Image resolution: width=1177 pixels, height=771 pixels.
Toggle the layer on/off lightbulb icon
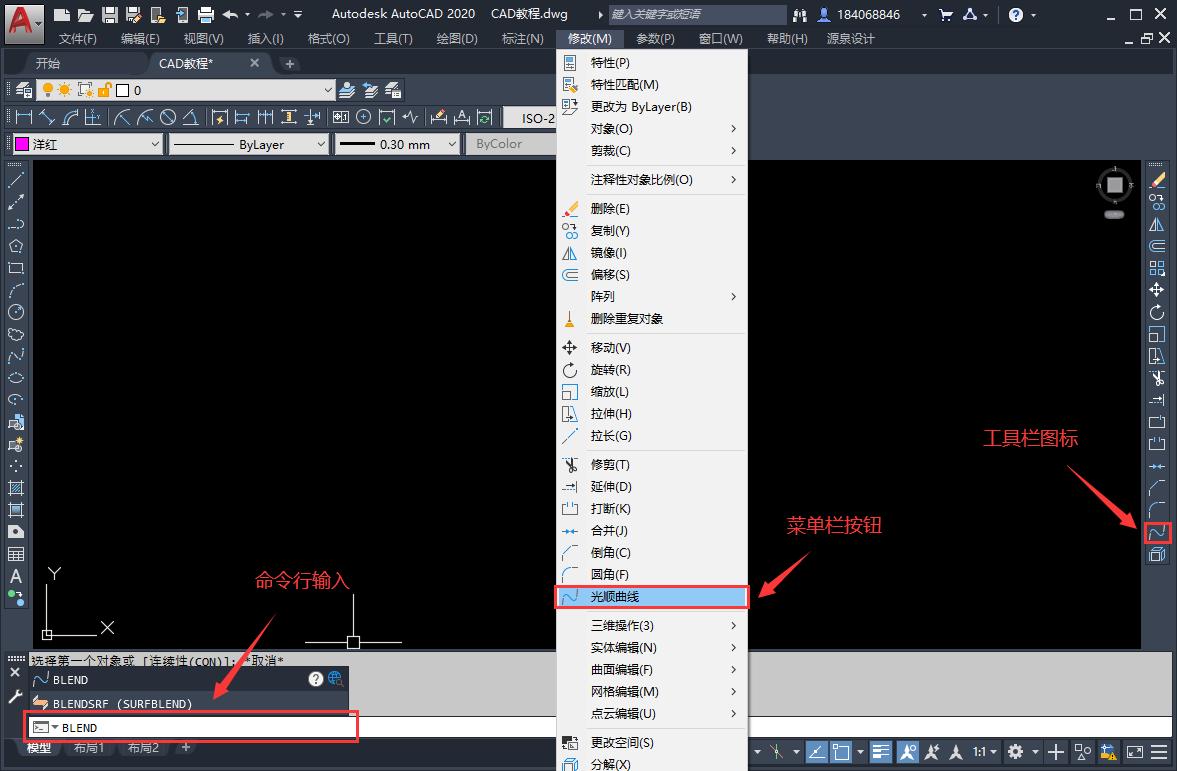point(48,91)
